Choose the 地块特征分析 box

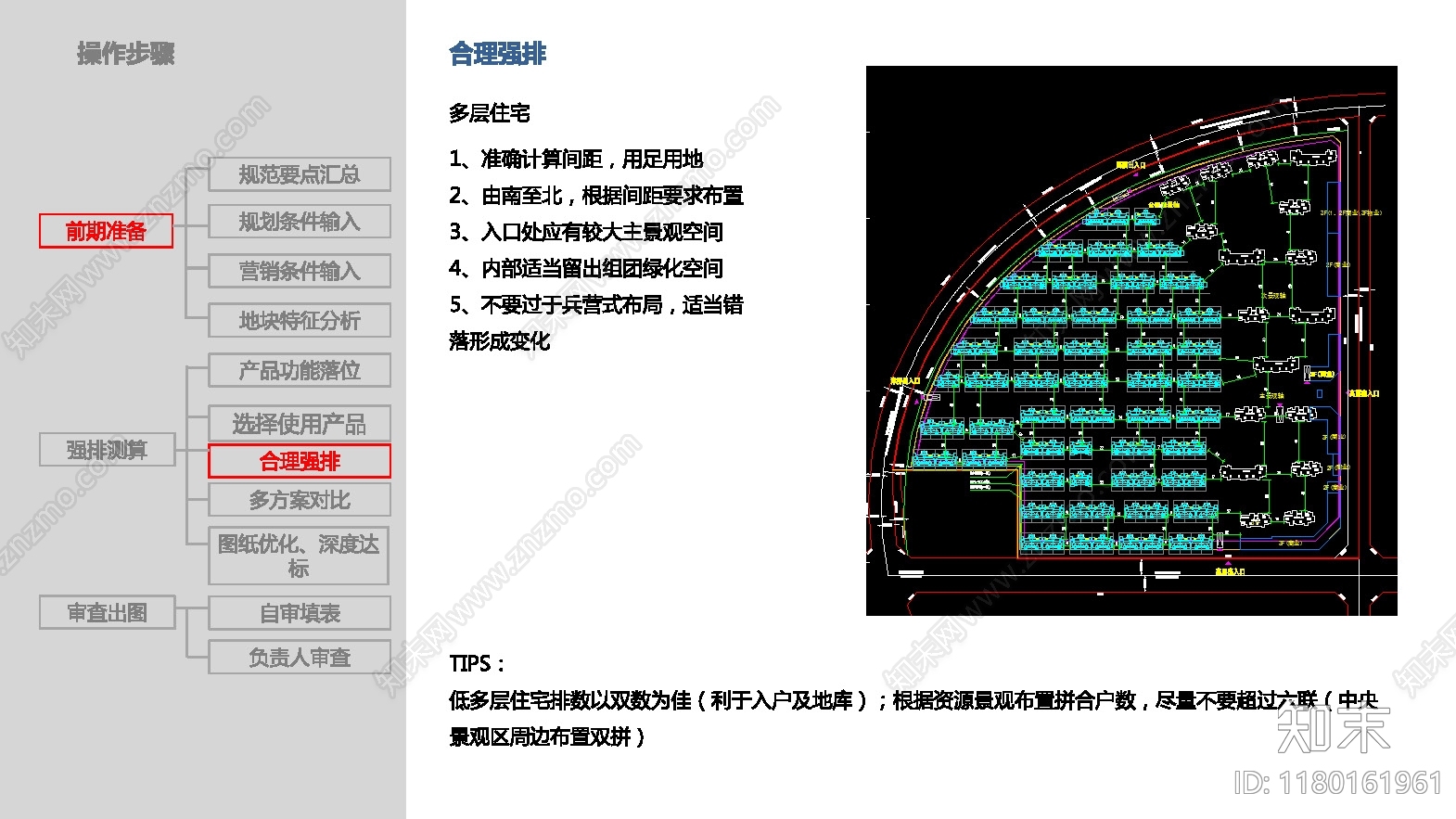point(300,320)
